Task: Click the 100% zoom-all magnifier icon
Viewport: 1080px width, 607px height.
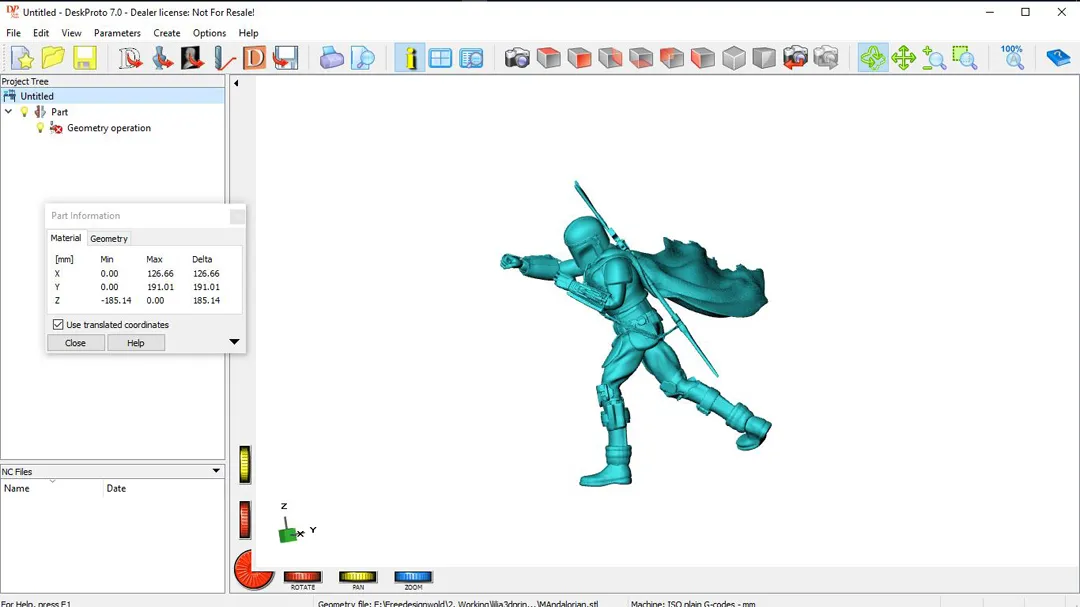Action: (x=1012, y=59)
